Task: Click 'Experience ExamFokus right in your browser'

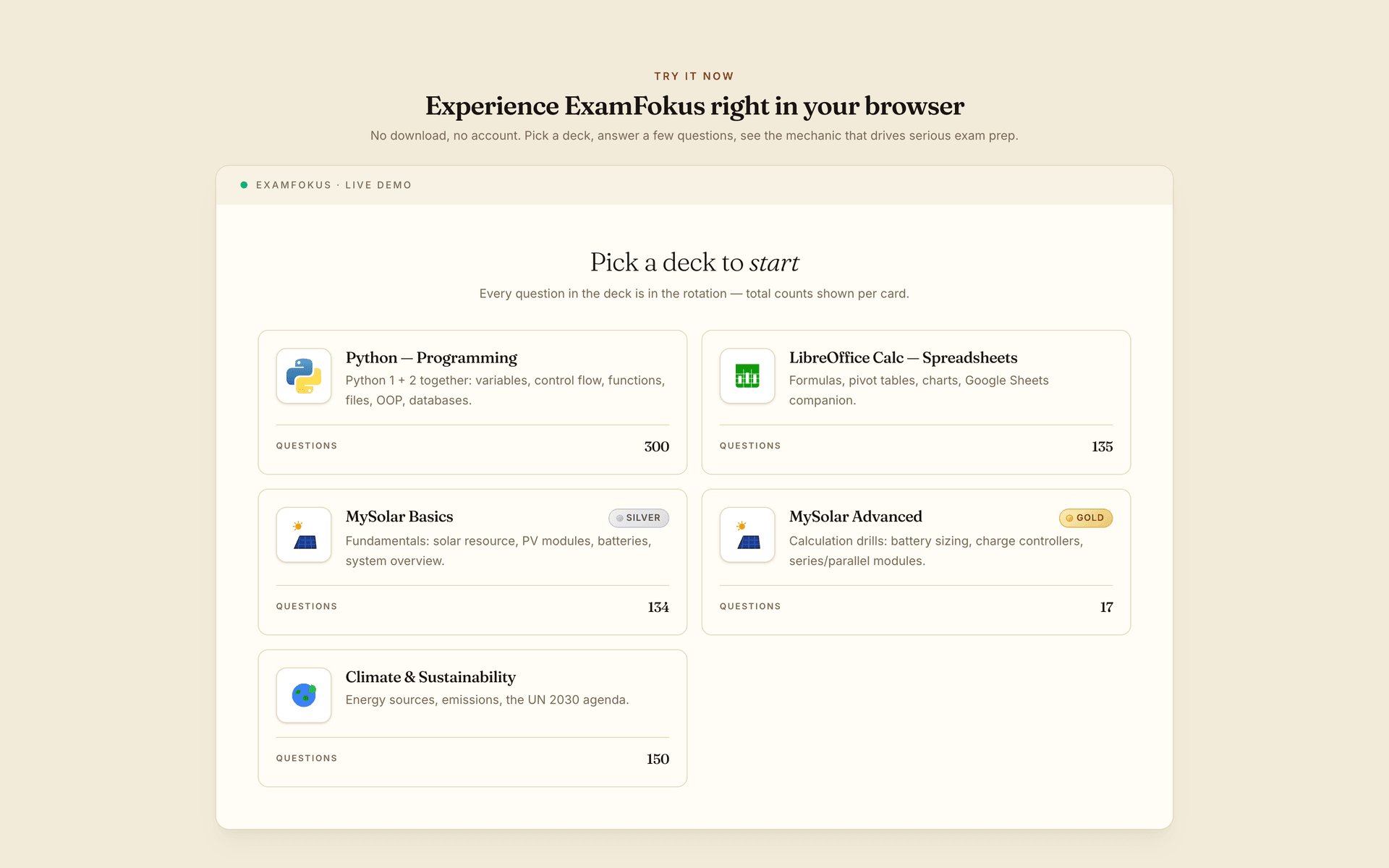Action: pos(694,106)
